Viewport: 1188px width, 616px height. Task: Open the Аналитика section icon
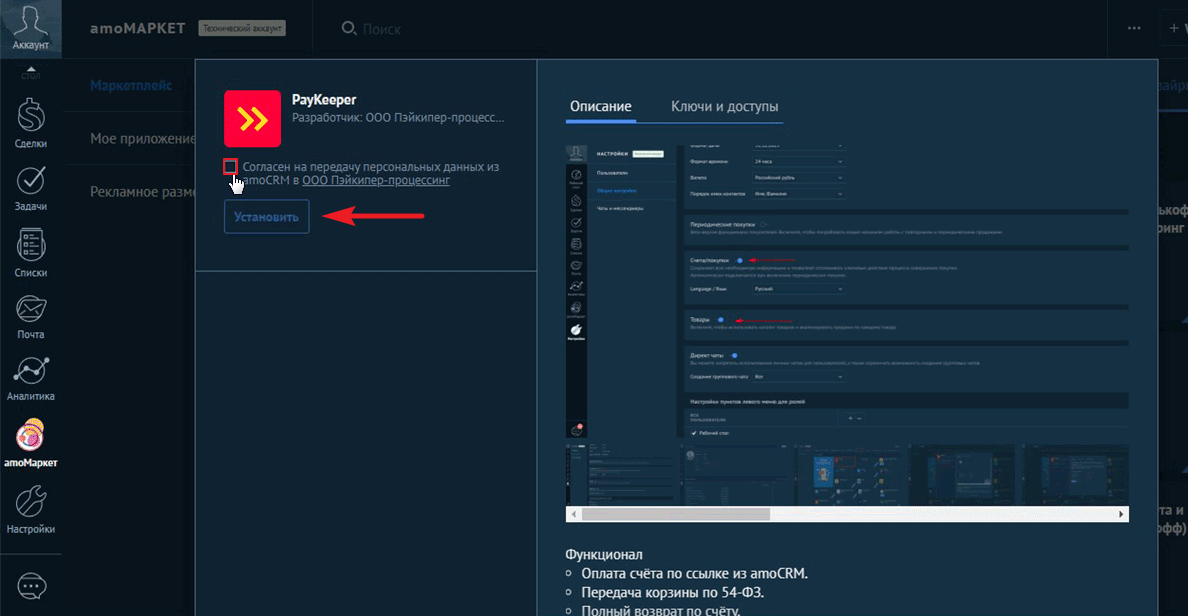[31, 371]
